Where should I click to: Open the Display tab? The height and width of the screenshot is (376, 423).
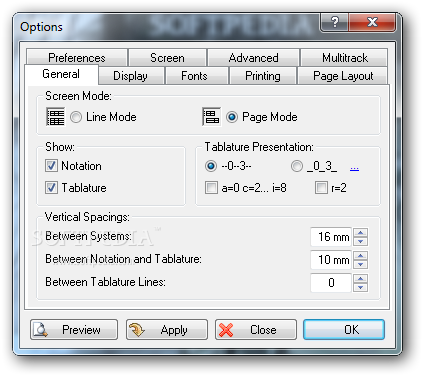131,76
